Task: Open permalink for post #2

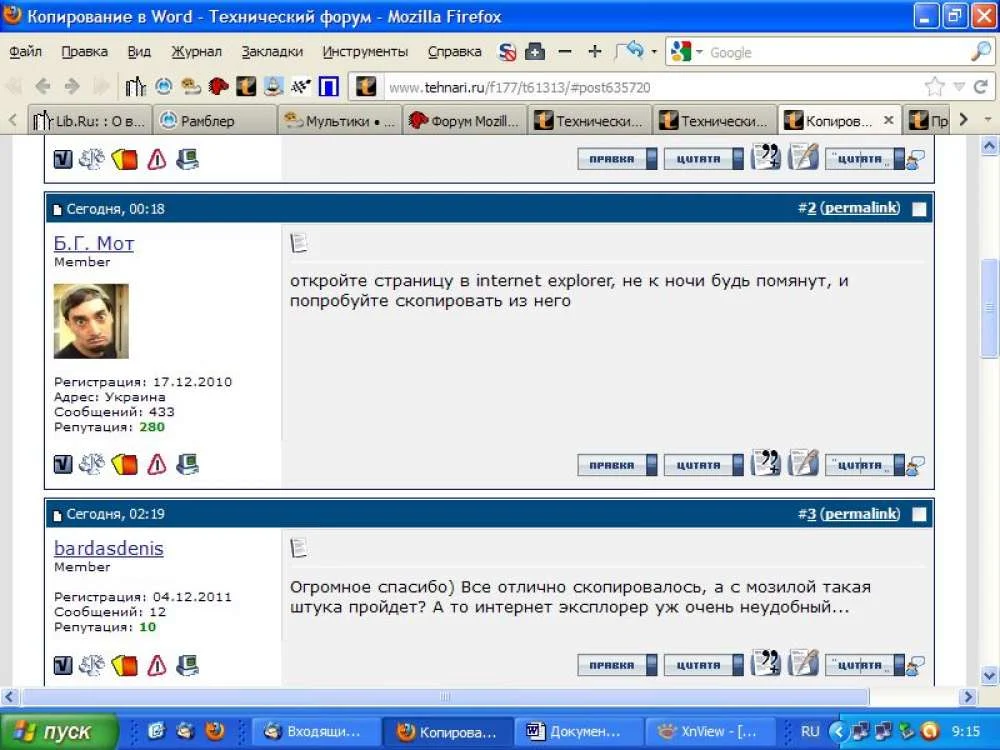Action: tap(860, 208)
